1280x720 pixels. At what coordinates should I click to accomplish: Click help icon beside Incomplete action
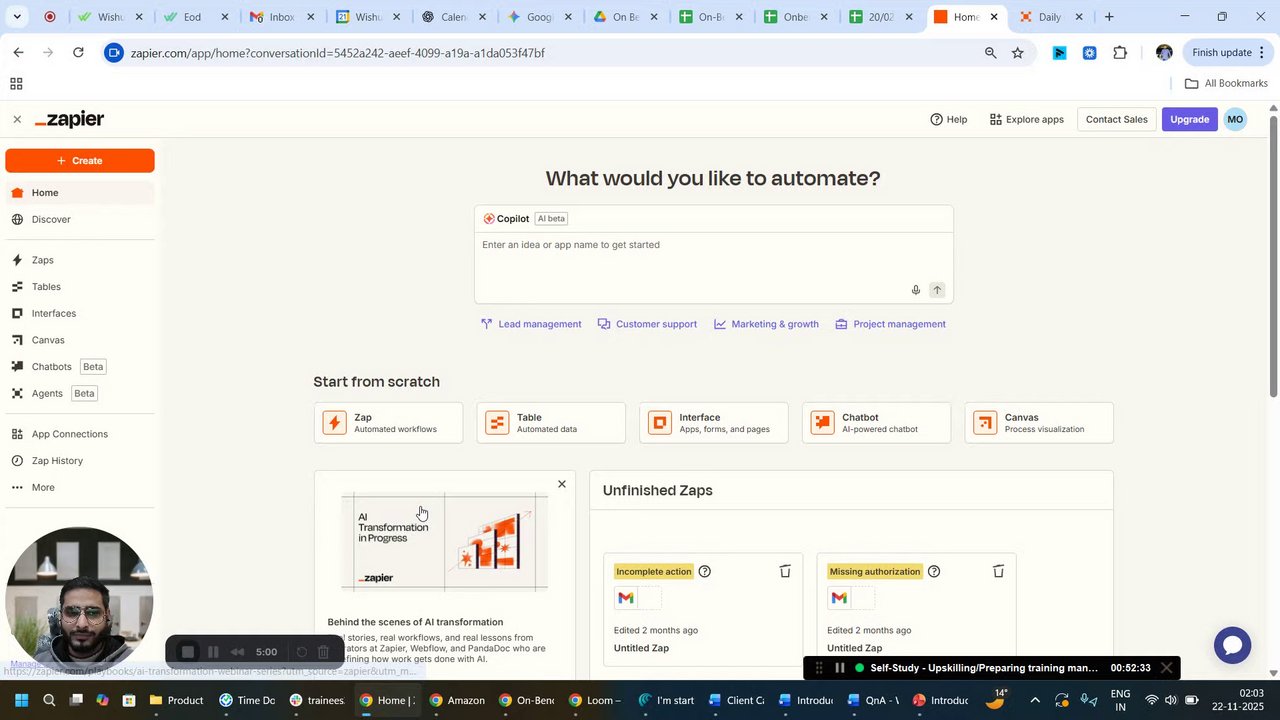pos(705,571)
